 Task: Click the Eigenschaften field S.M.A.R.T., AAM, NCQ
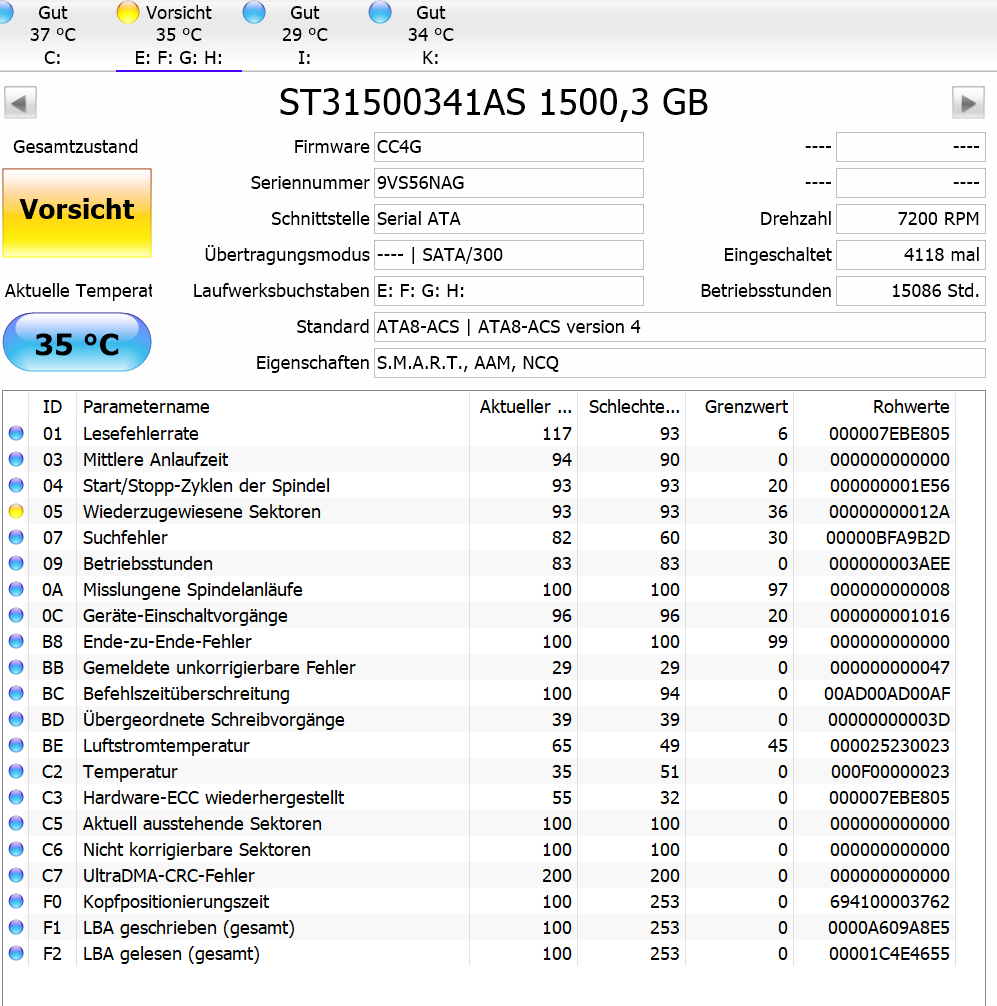click(x=679, y=362)
